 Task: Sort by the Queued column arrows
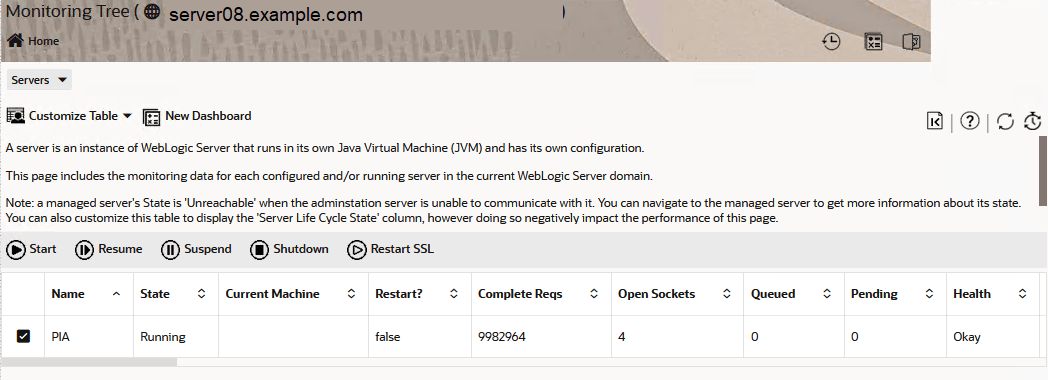click(x=827, y=294)
